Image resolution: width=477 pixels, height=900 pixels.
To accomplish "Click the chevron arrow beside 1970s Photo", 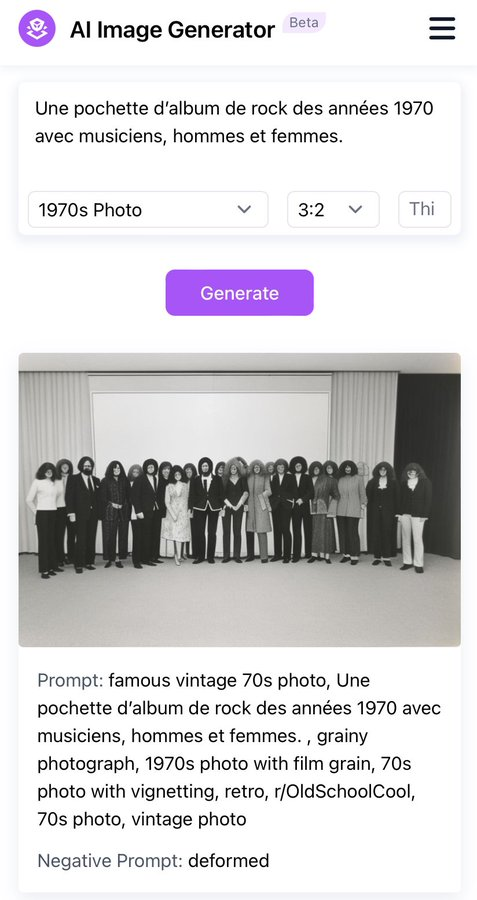I will point(245,210).
